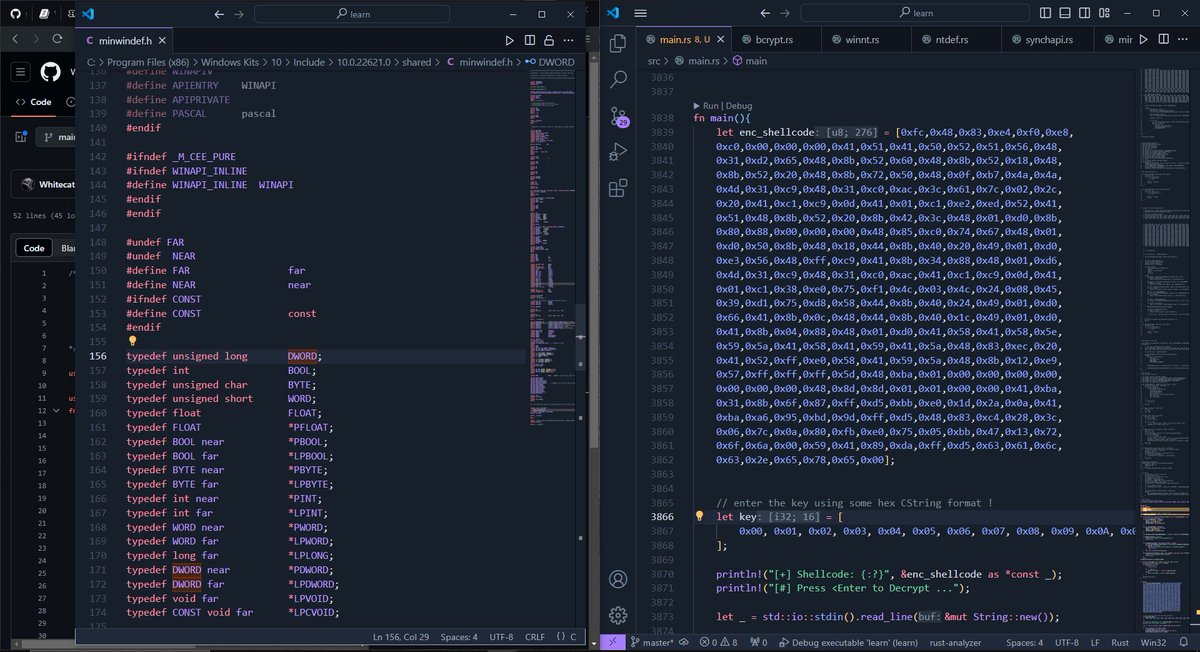This screenshot has height=652, width=1200.
Task: Customize layout icon in right title bar
Action: coord(1103,13)
